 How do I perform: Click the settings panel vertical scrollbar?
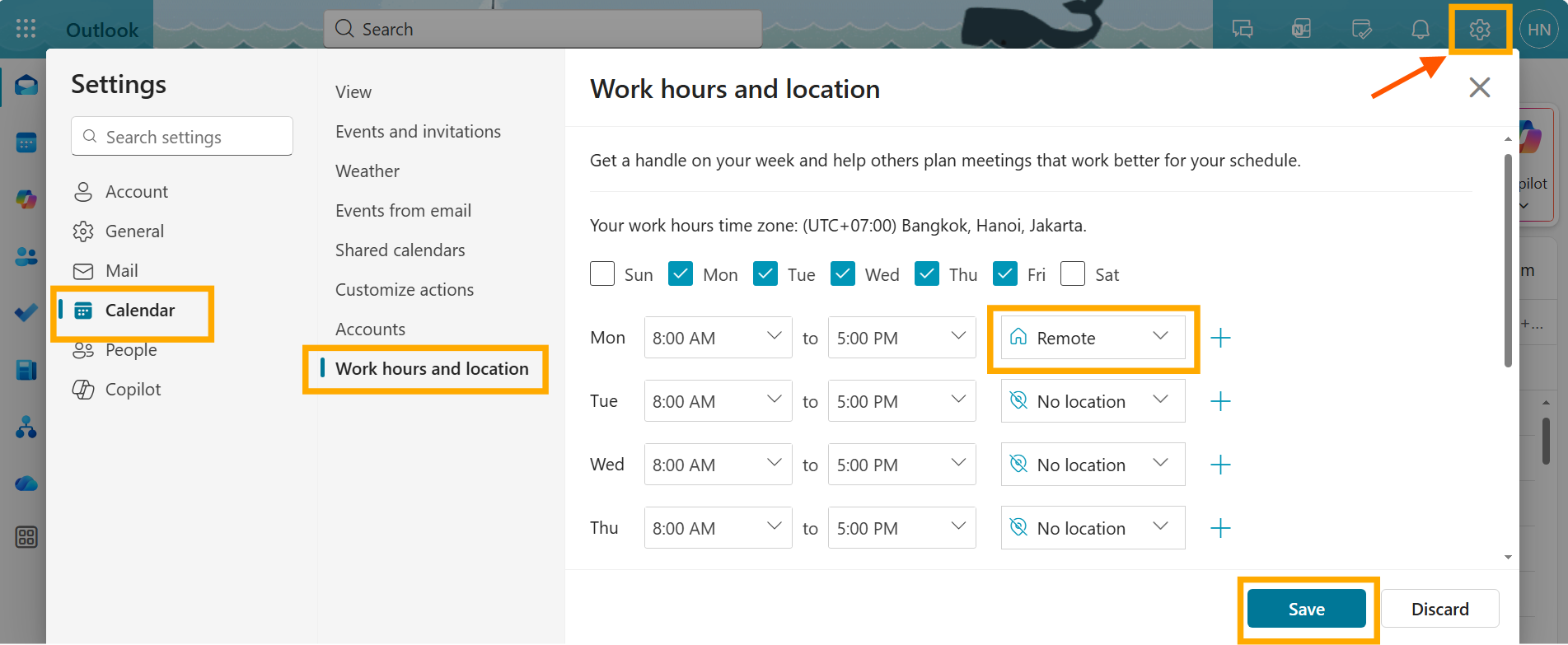pyautogui.click(x=1508, y=260)
